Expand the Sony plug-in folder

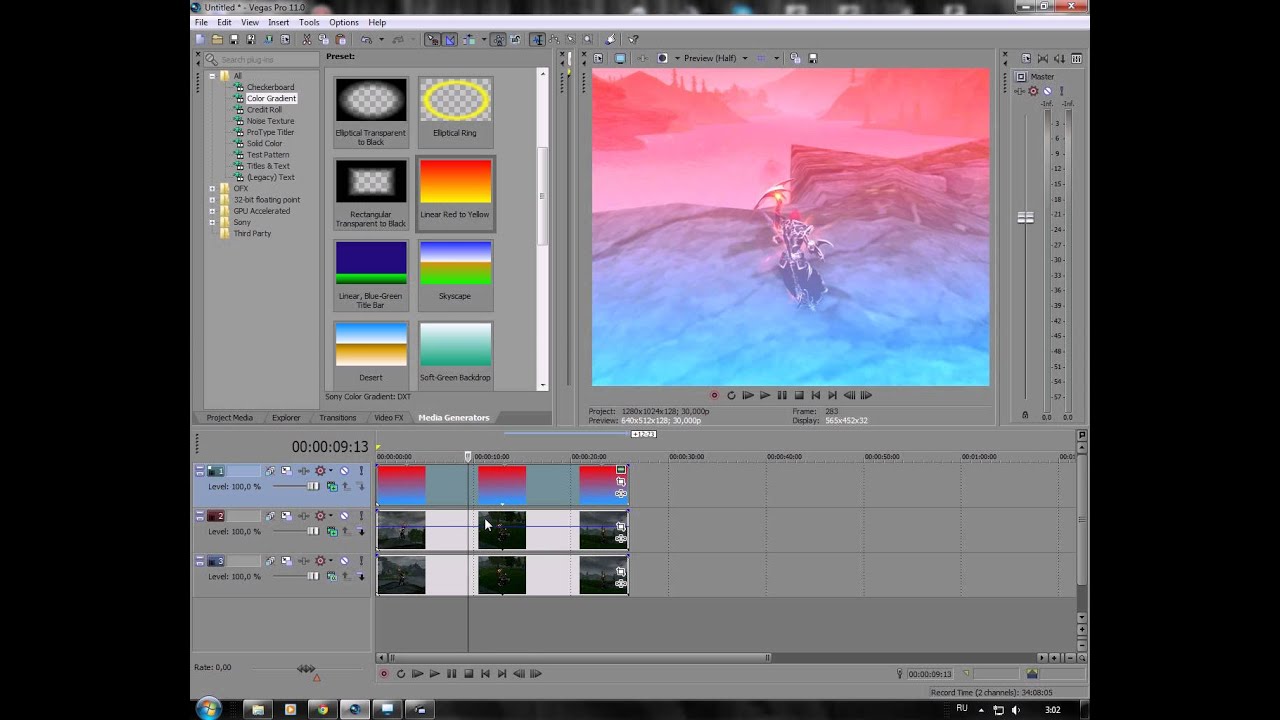(212, 222)
